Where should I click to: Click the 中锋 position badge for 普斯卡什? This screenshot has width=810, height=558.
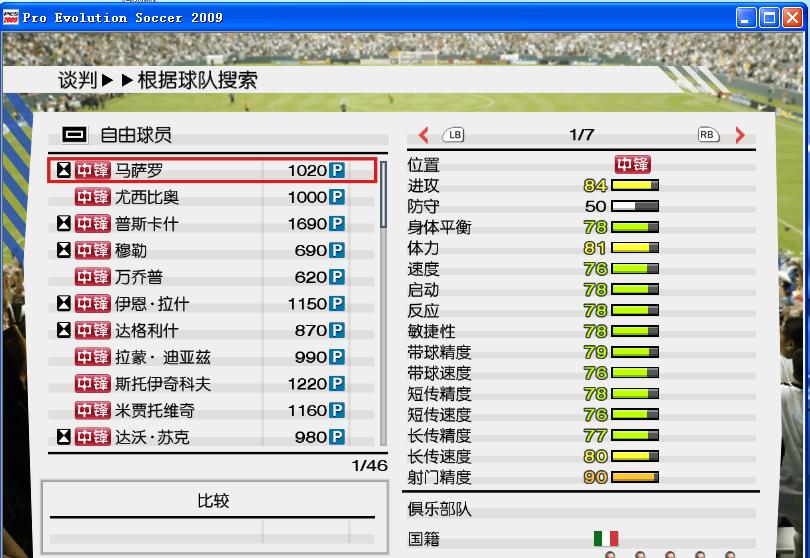point(92,223)
